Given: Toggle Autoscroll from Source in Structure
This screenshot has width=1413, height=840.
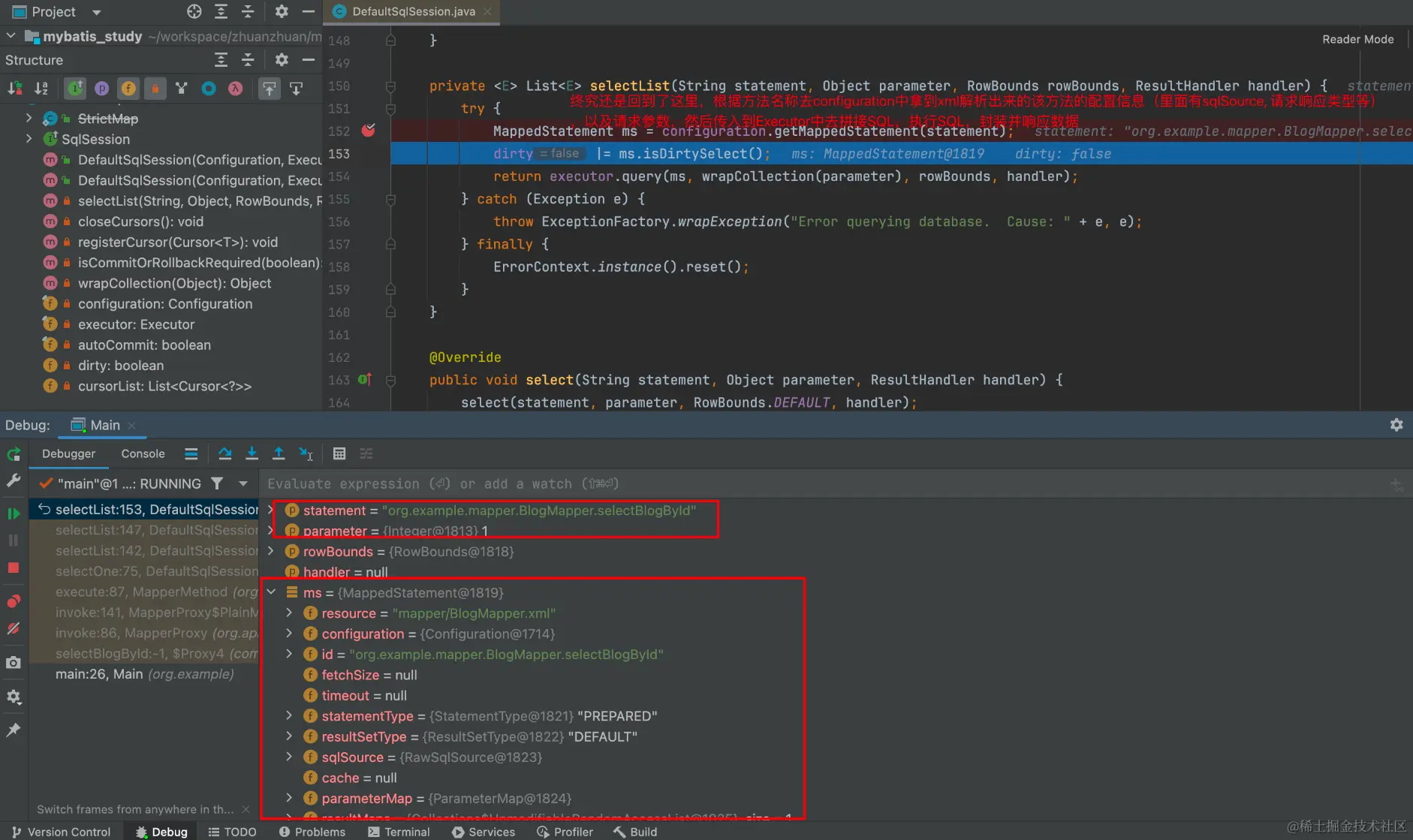Looking at the screenshot, I should pyautogui.click(x=297, y=89).
